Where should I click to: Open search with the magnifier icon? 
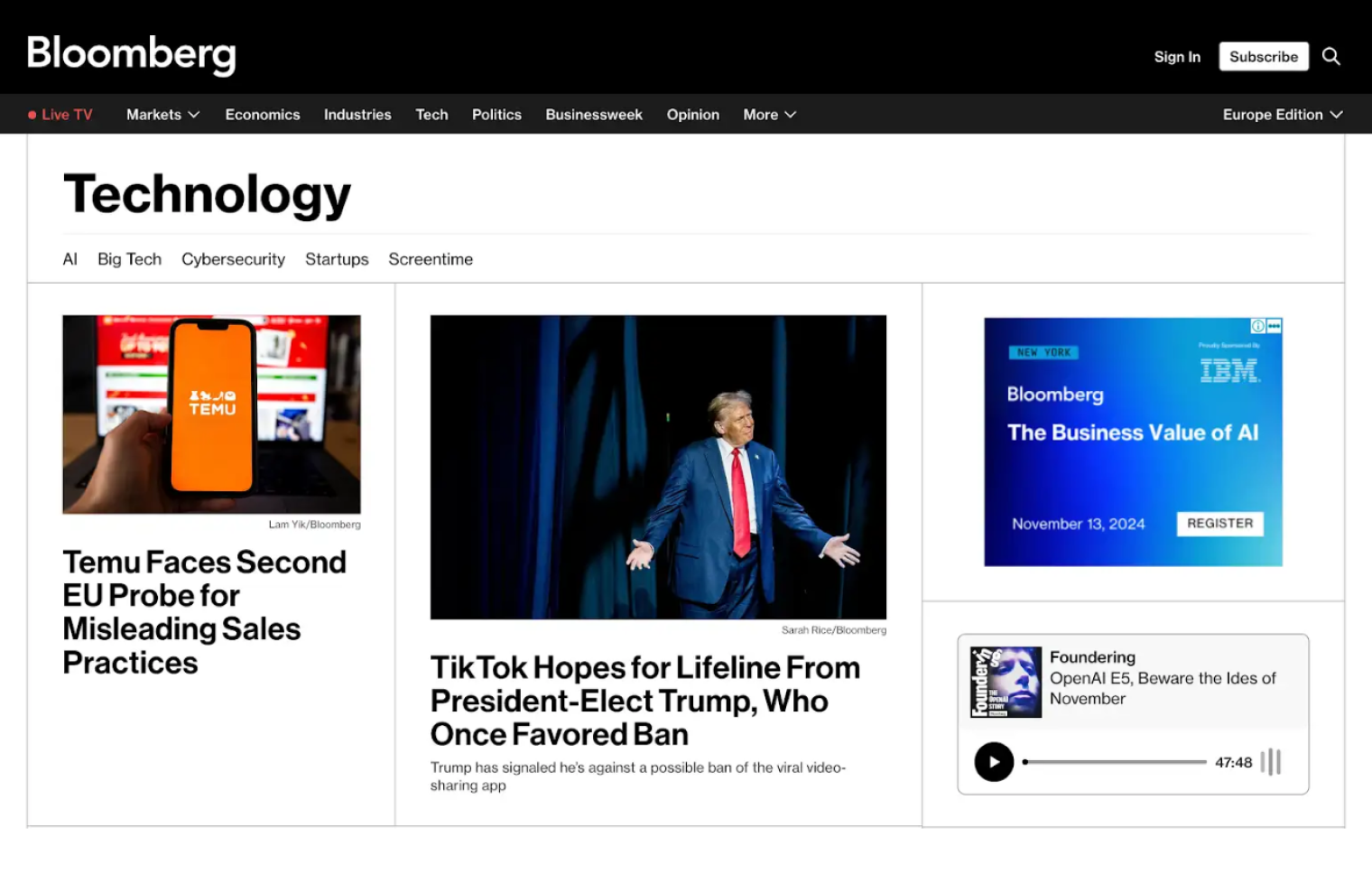click(x=1330, y=56)
